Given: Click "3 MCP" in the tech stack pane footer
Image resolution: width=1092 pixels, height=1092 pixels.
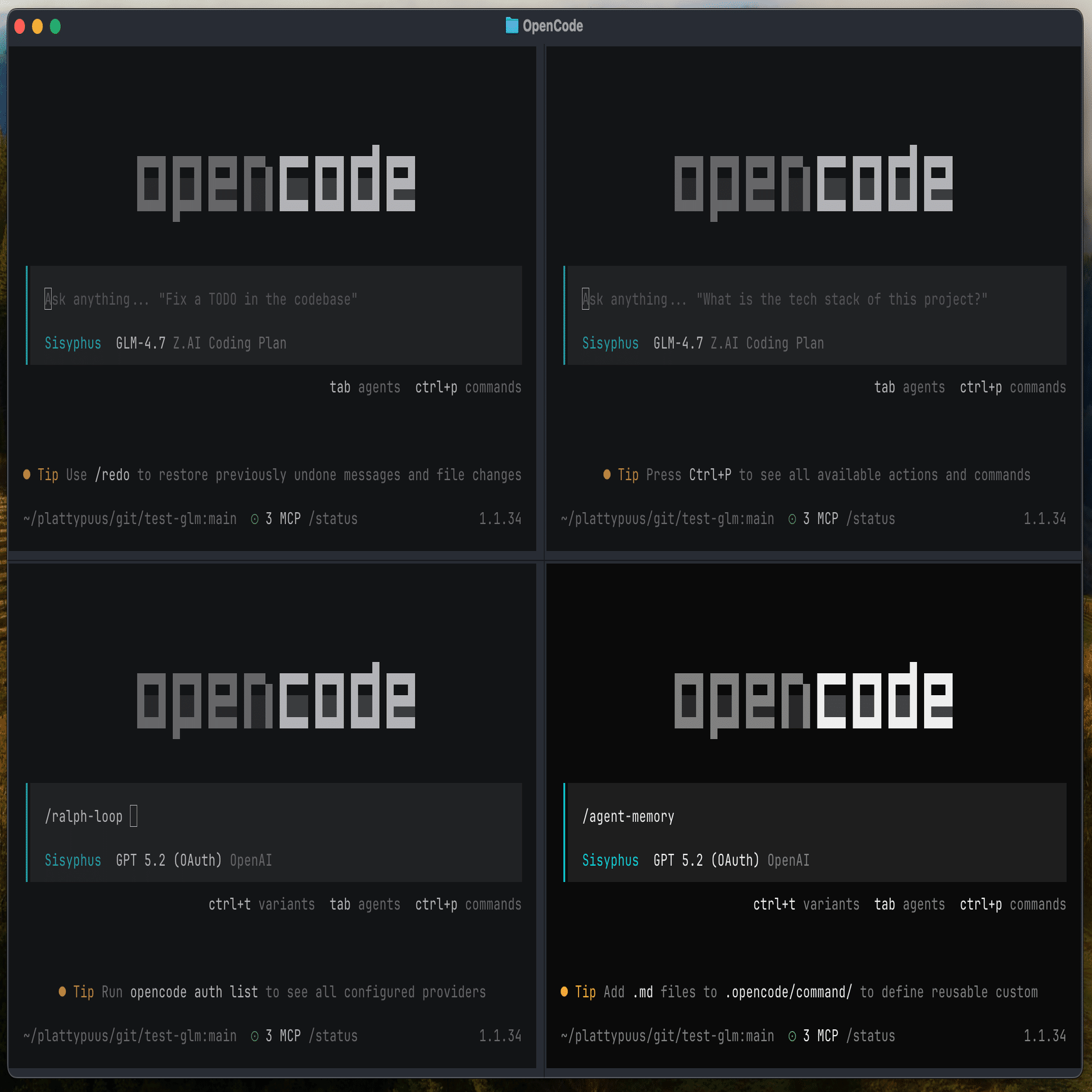Looking at the screenshot, I should (821, 519).
